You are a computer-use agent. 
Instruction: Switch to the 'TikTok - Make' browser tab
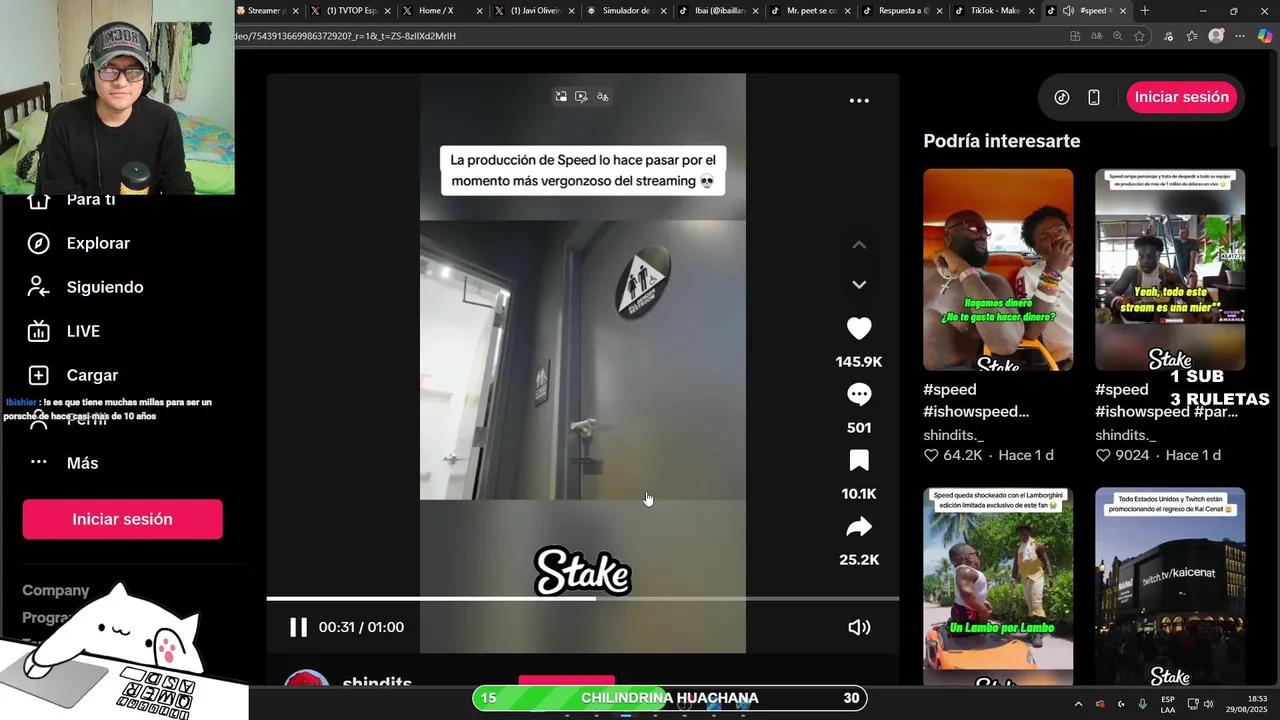pos(995,11)
